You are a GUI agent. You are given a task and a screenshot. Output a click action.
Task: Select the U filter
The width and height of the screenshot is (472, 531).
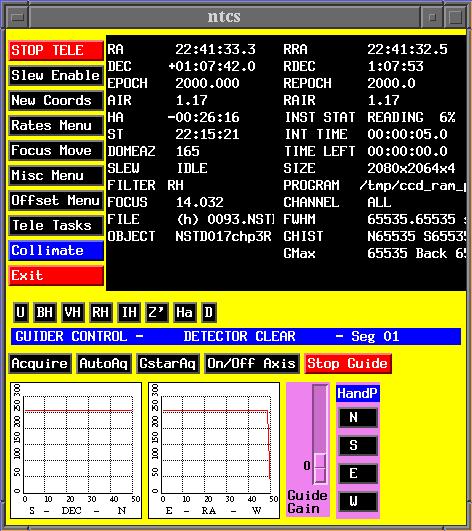pyautogui.click(x=20, y=312)
